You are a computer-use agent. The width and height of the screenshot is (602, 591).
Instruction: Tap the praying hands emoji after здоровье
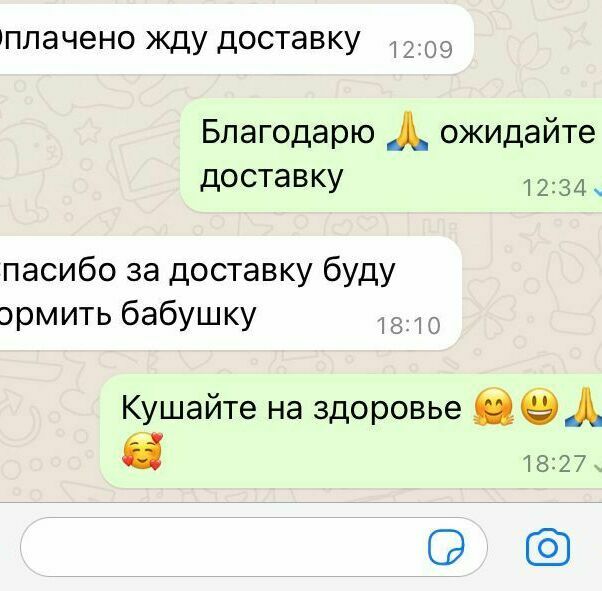point(584,406)
